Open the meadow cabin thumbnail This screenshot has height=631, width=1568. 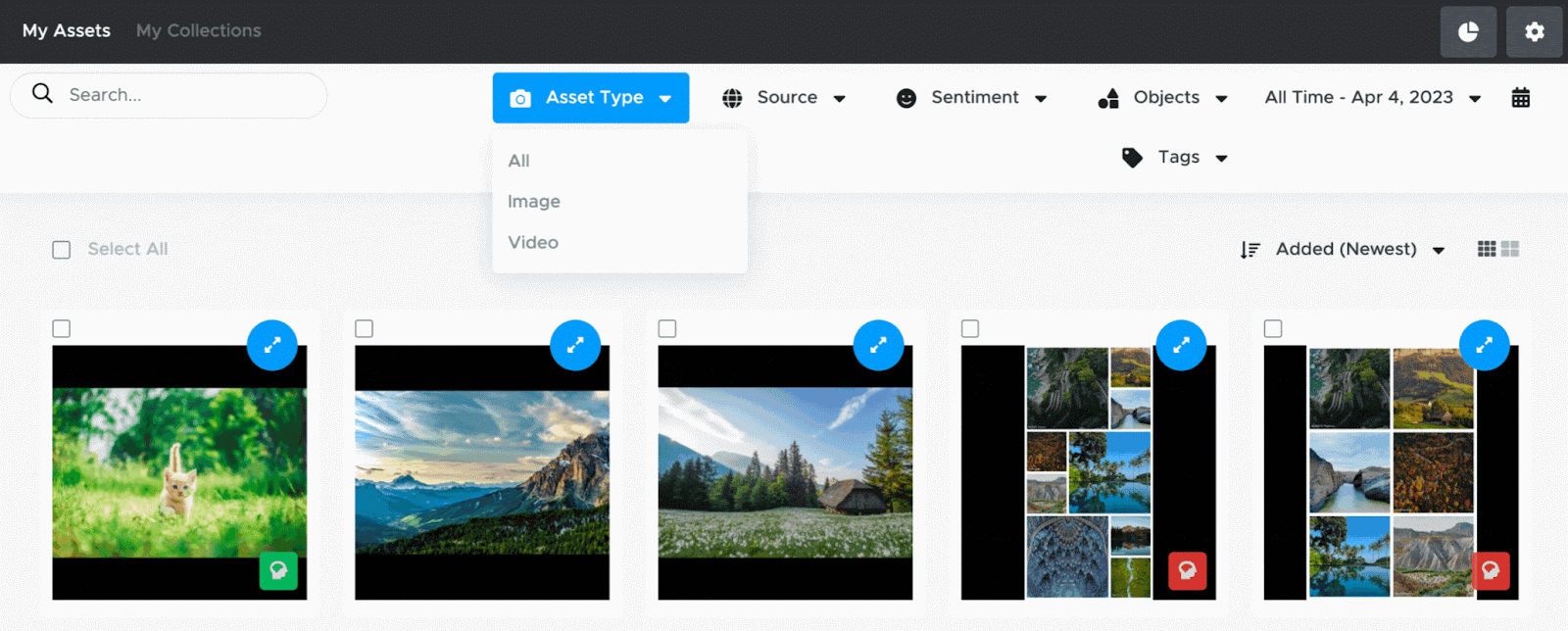tap(785, 472)
